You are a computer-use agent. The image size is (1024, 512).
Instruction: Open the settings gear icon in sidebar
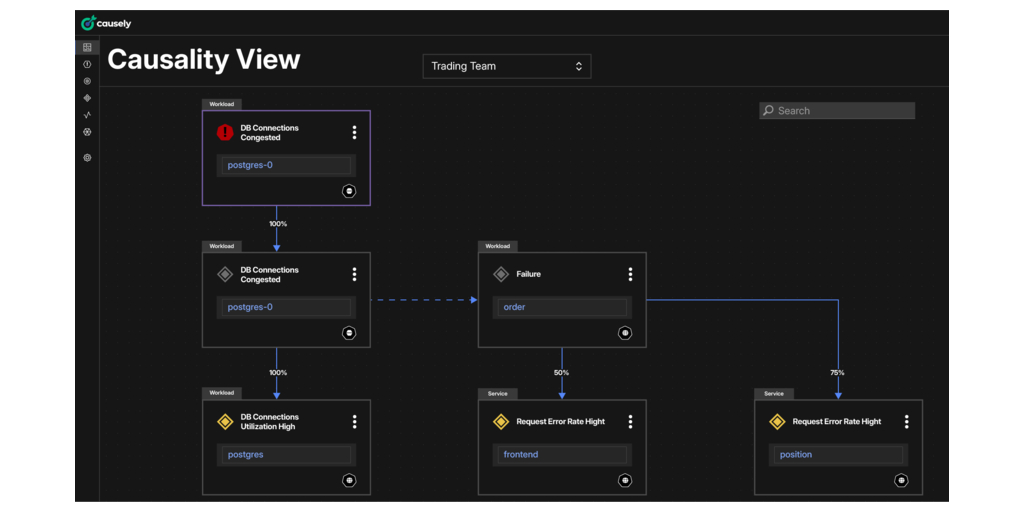pyautogui.click(x=87, y=157)
